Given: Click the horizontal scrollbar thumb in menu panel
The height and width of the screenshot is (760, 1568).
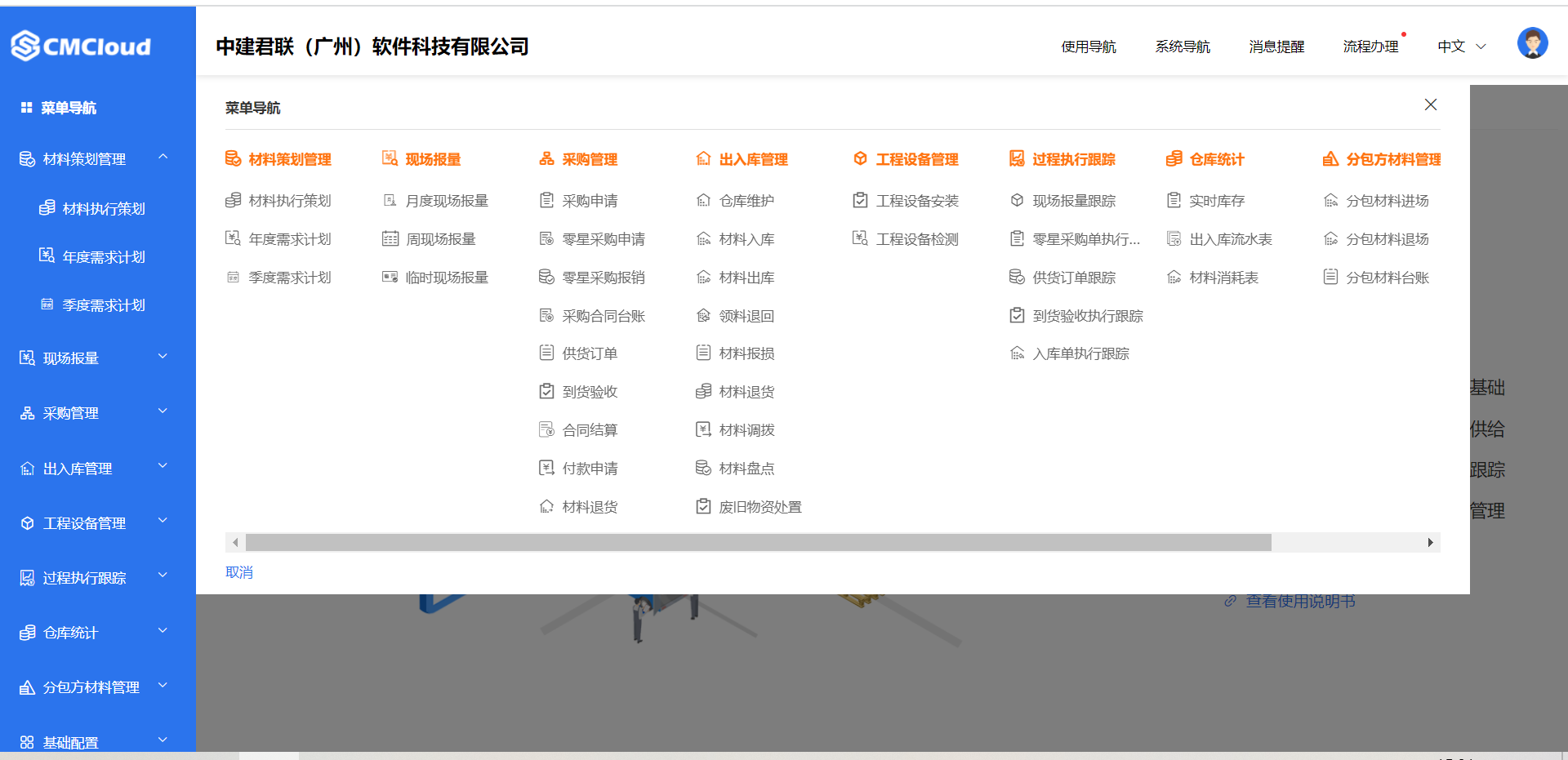Looking at the screenshot, I should [x=759, y=542].
